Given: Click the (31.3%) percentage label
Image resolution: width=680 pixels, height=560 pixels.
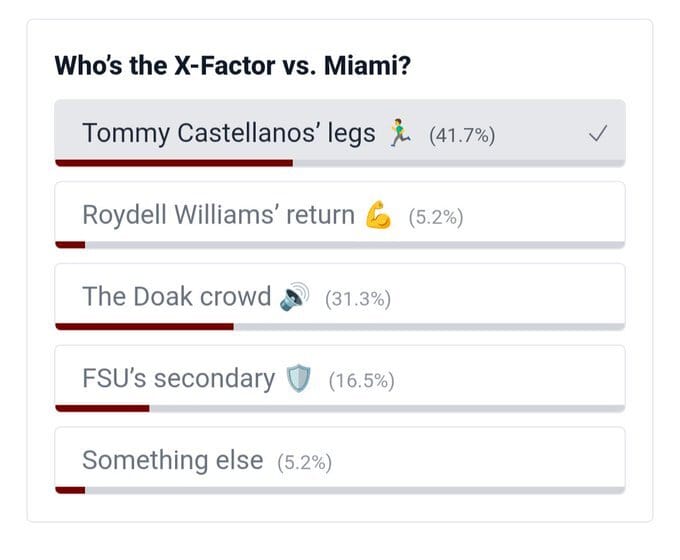Looking at the screenshot, I should pyautogui.click(x=357, y=299).
